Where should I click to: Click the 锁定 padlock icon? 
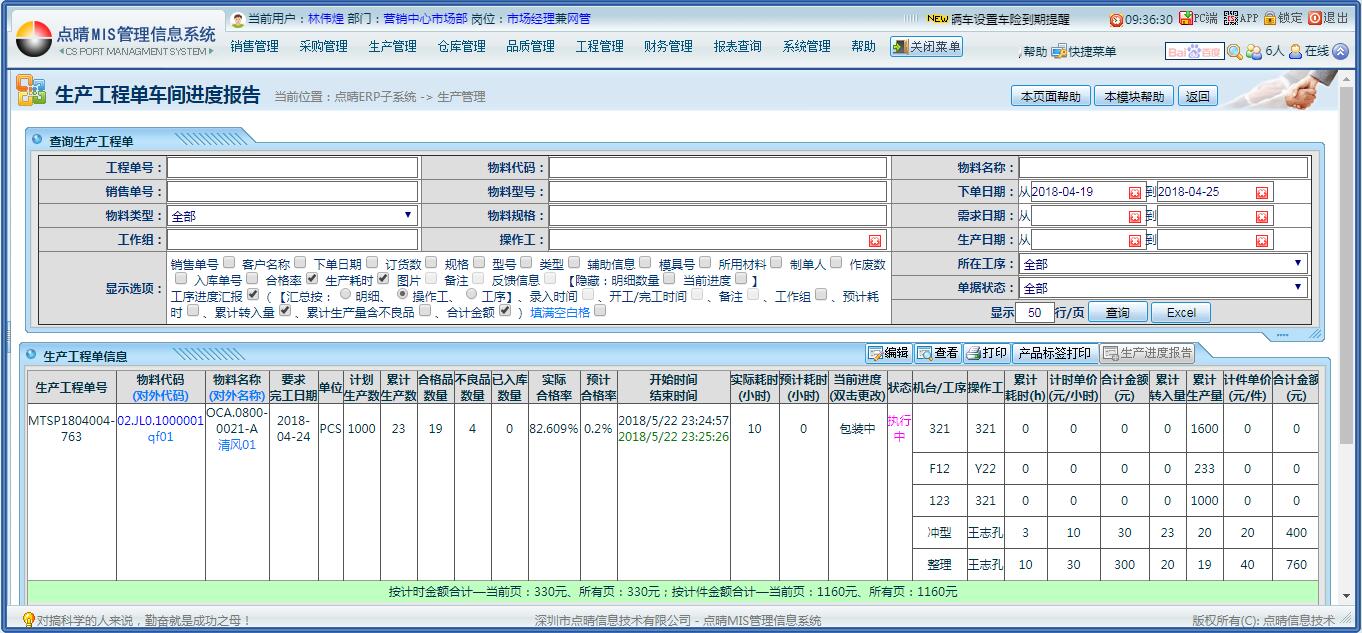pos(1270,19)
